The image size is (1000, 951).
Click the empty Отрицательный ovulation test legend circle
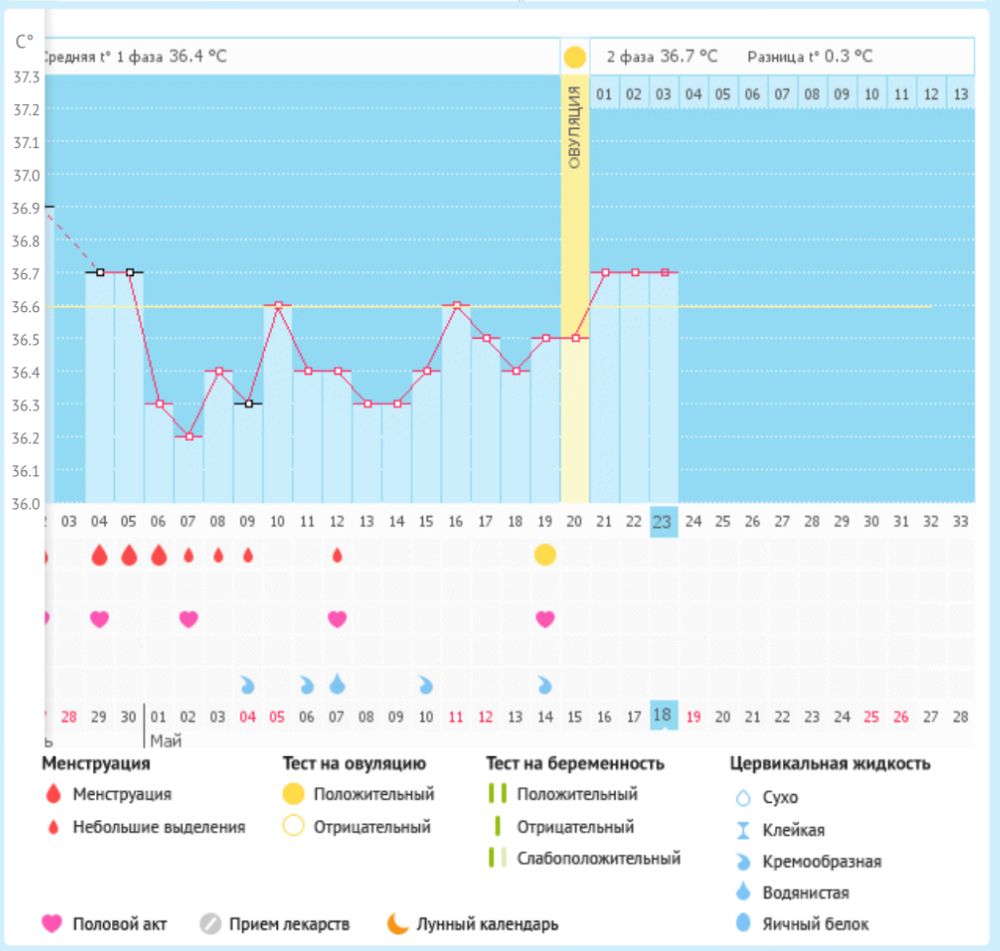(292, 827)
